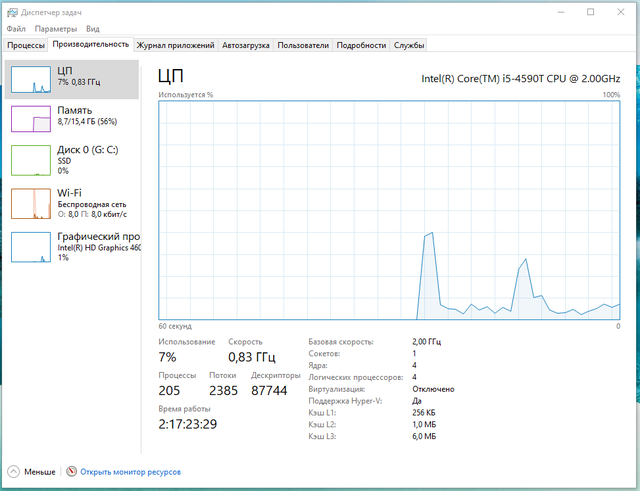
Task: Click the Меньше collapse arrow icon
Action: pos(13,471)
